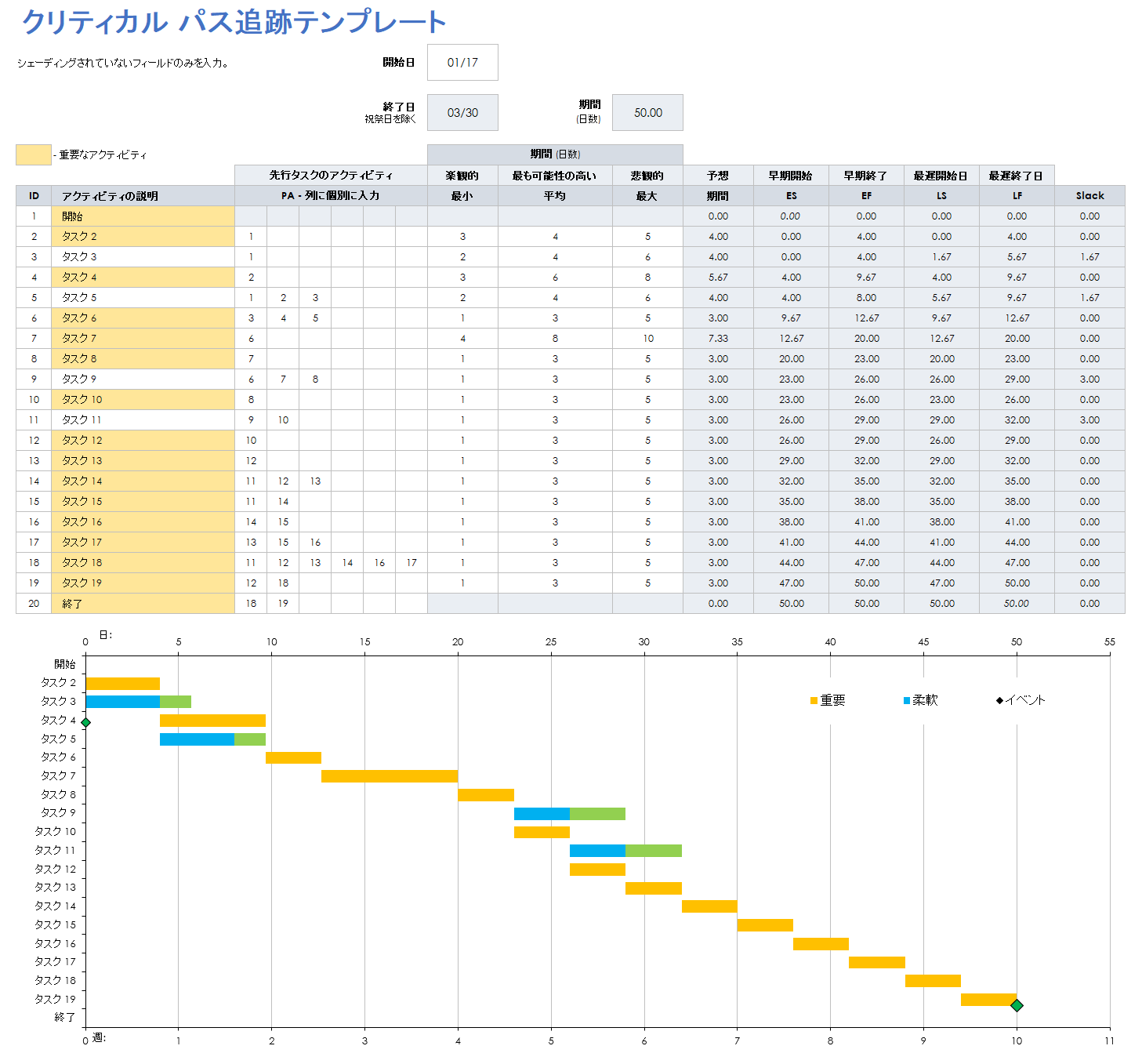Select Slack value 3.00 in タスク 9 row
The width and height of the screenshot is (1142, 1064).
pyautogui.click(x=1089, y=379)
